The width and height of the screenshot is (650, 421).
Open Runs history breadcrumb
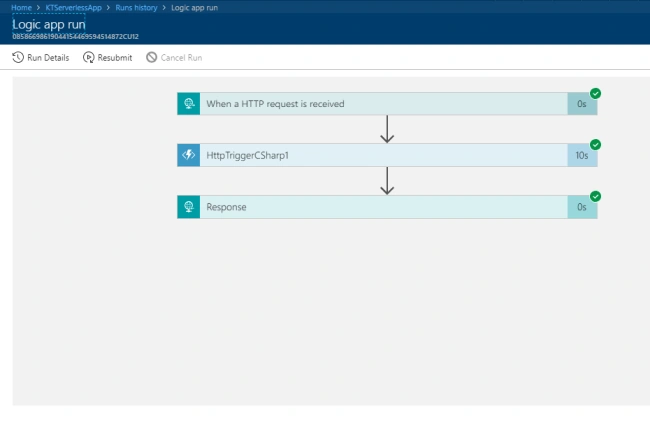[x=136, y=7]
